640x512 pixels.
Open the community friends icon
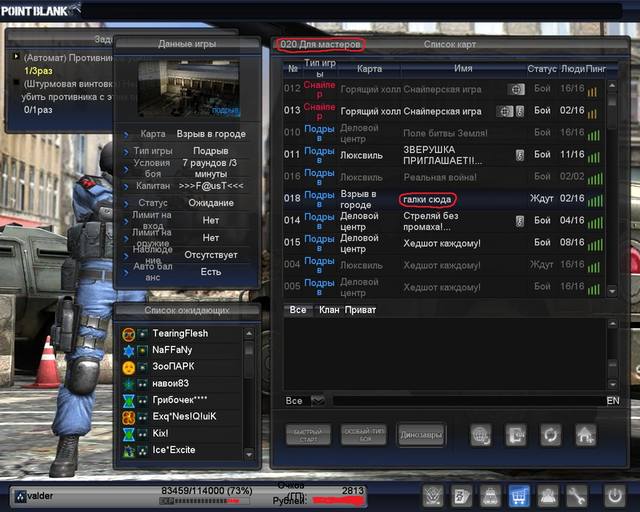coord(547,496)
